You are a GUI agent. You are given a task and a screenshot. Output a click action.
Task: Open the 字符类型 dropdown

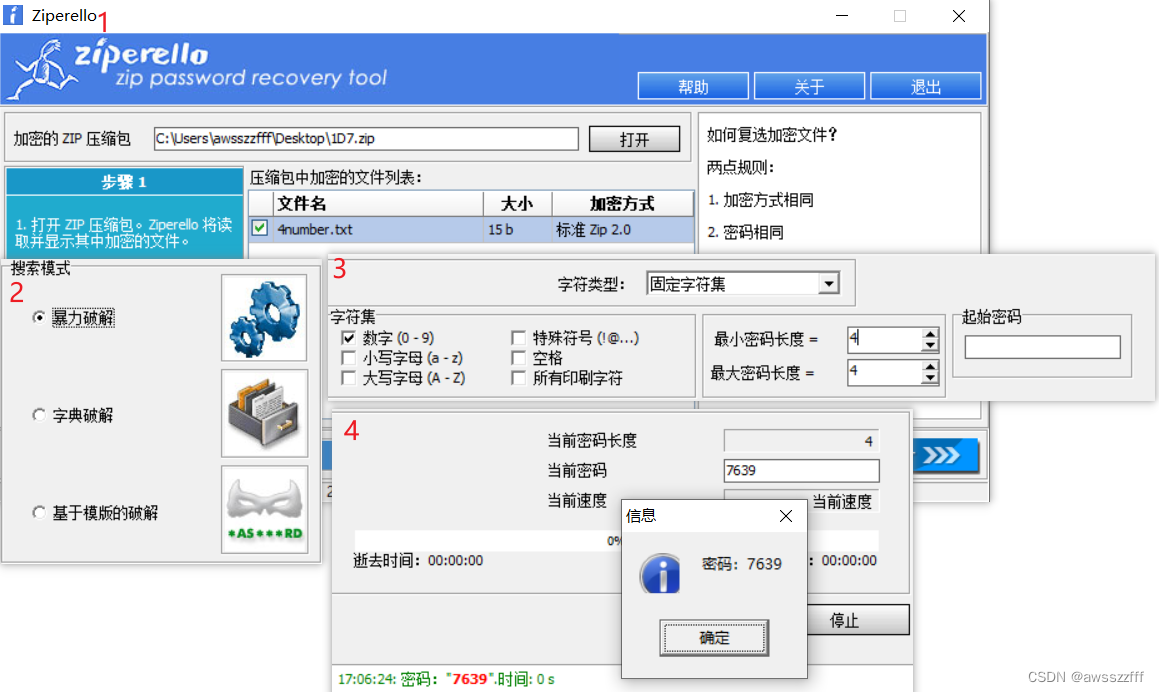829,284
